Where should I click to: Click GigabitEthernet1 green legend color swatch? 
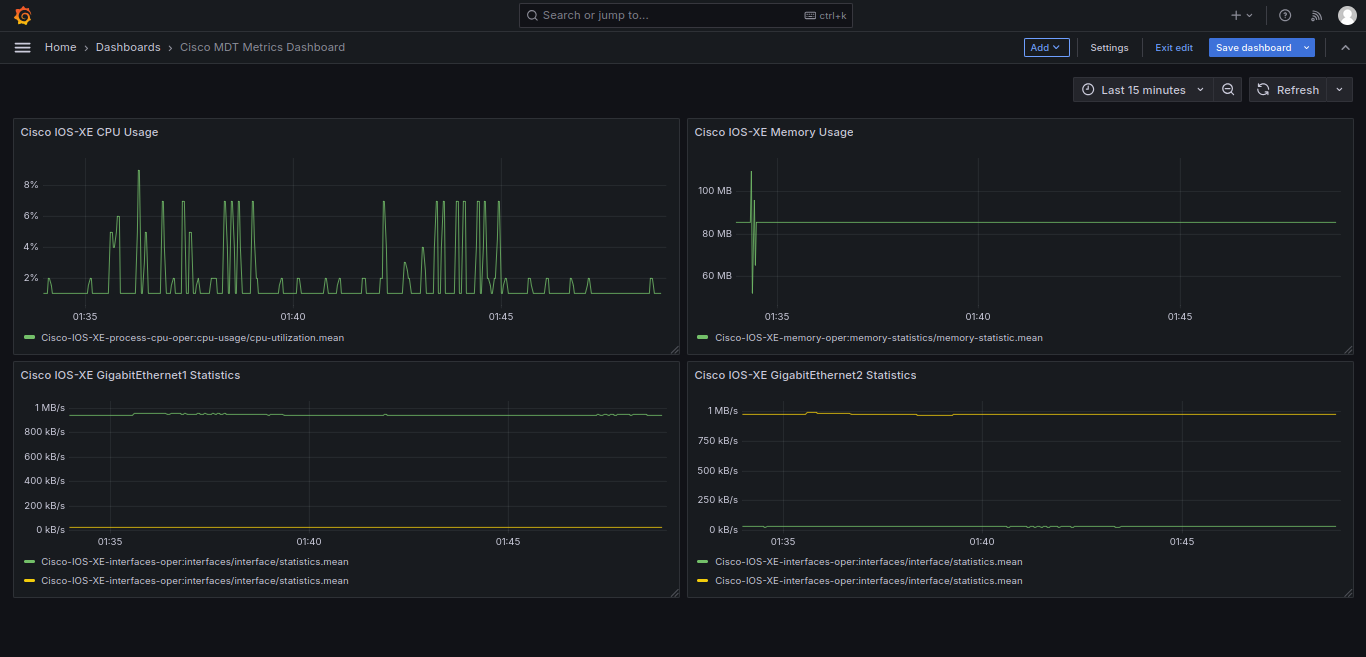coord(29,562)
